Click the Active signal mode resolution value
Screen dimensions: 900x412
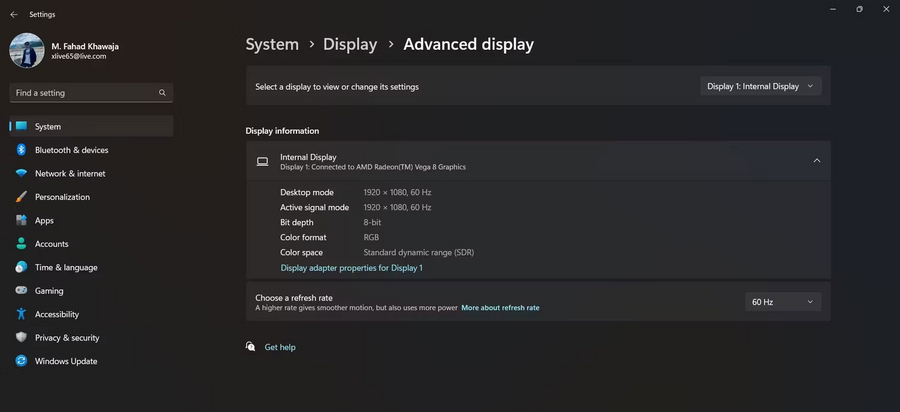[397, 207]
